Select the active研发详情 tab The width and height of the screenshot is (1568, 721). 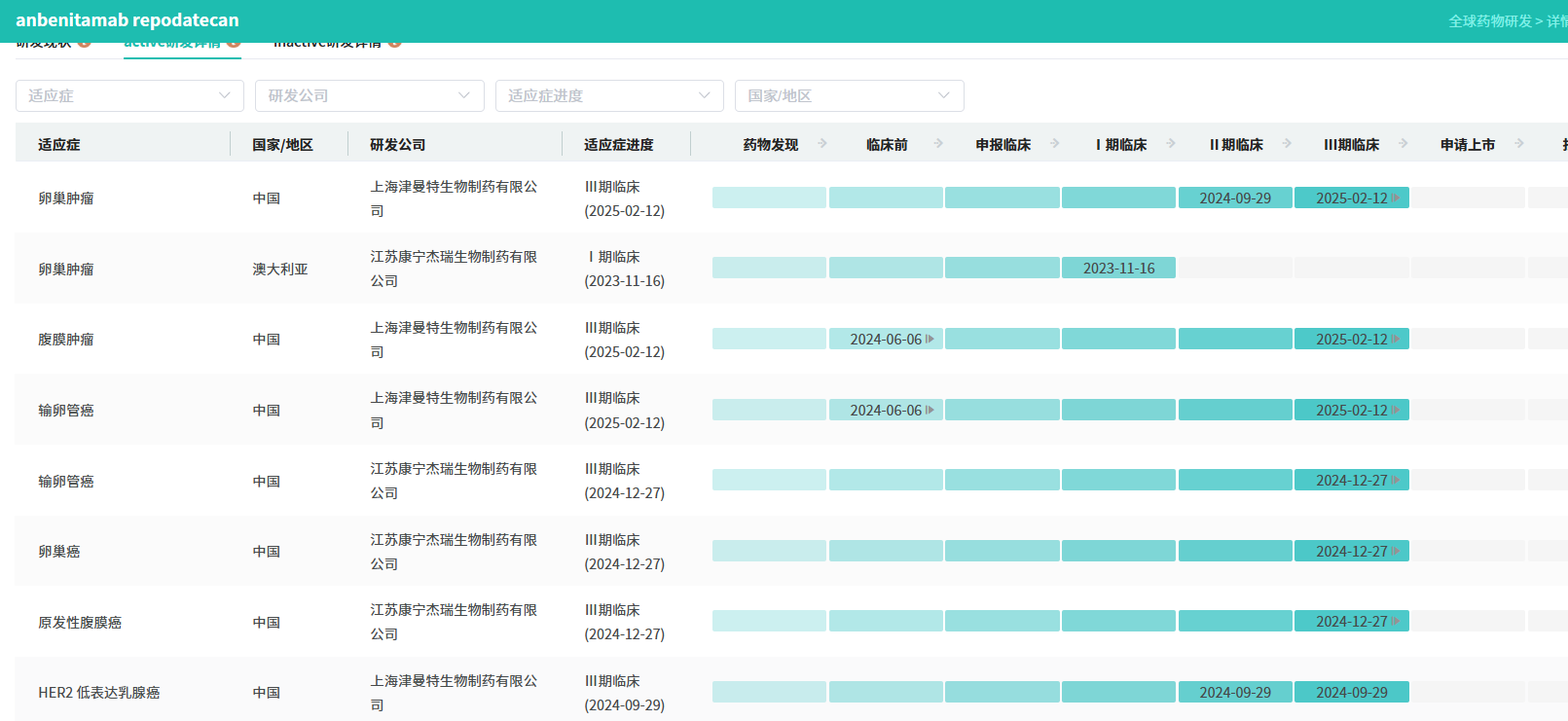[x=172, y=45]
